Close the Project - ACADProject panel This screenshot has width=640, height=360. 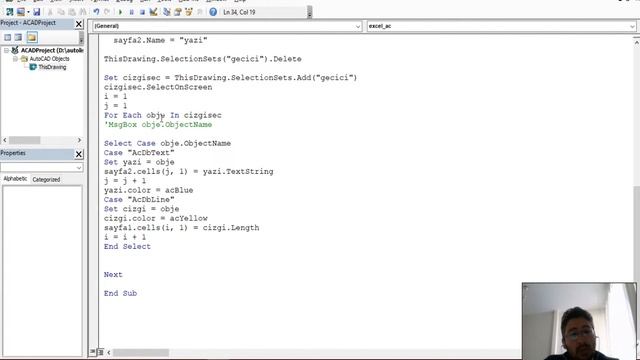(79, 24)
